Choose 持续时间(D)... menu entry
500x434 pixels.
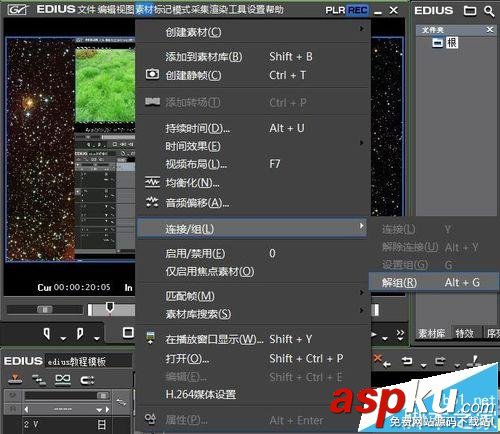pos(253,128)
